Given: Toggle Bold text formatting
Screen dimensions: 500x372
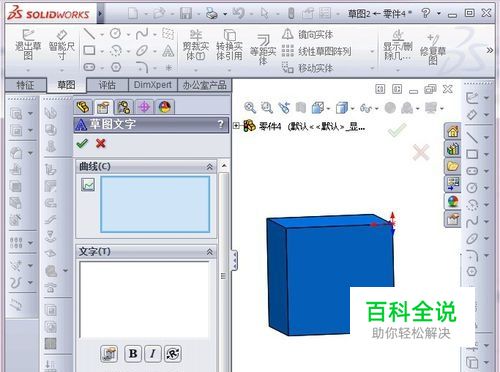Looking at the screenshot, I should click(133, 354).
